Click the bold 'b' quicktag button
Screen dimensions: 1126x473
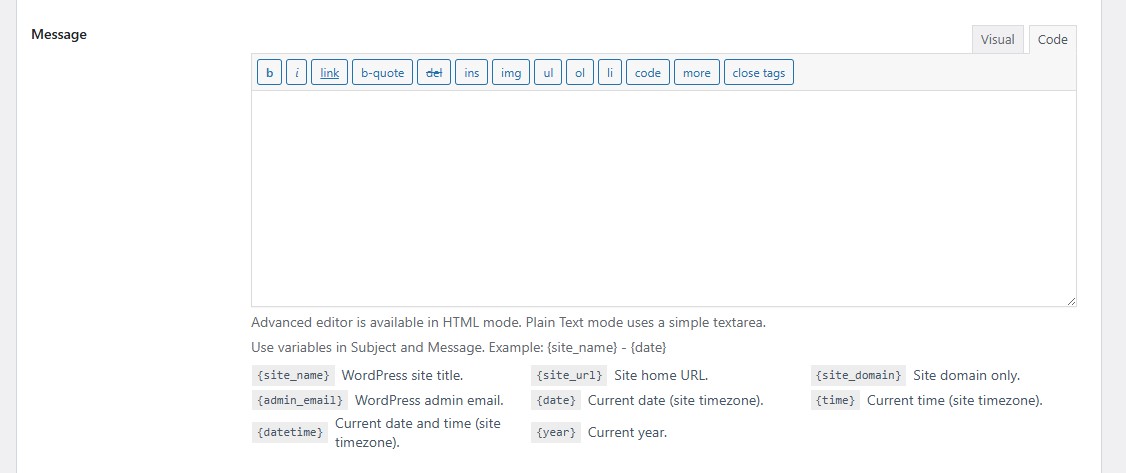point(269,73)
